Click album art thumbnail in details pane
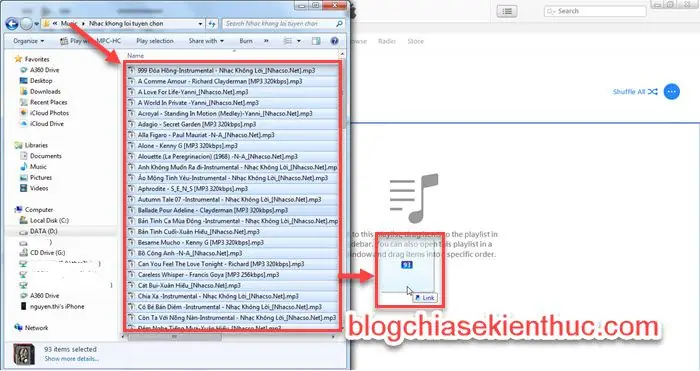This screenshot has height=371, width=700. pos(24,354)
